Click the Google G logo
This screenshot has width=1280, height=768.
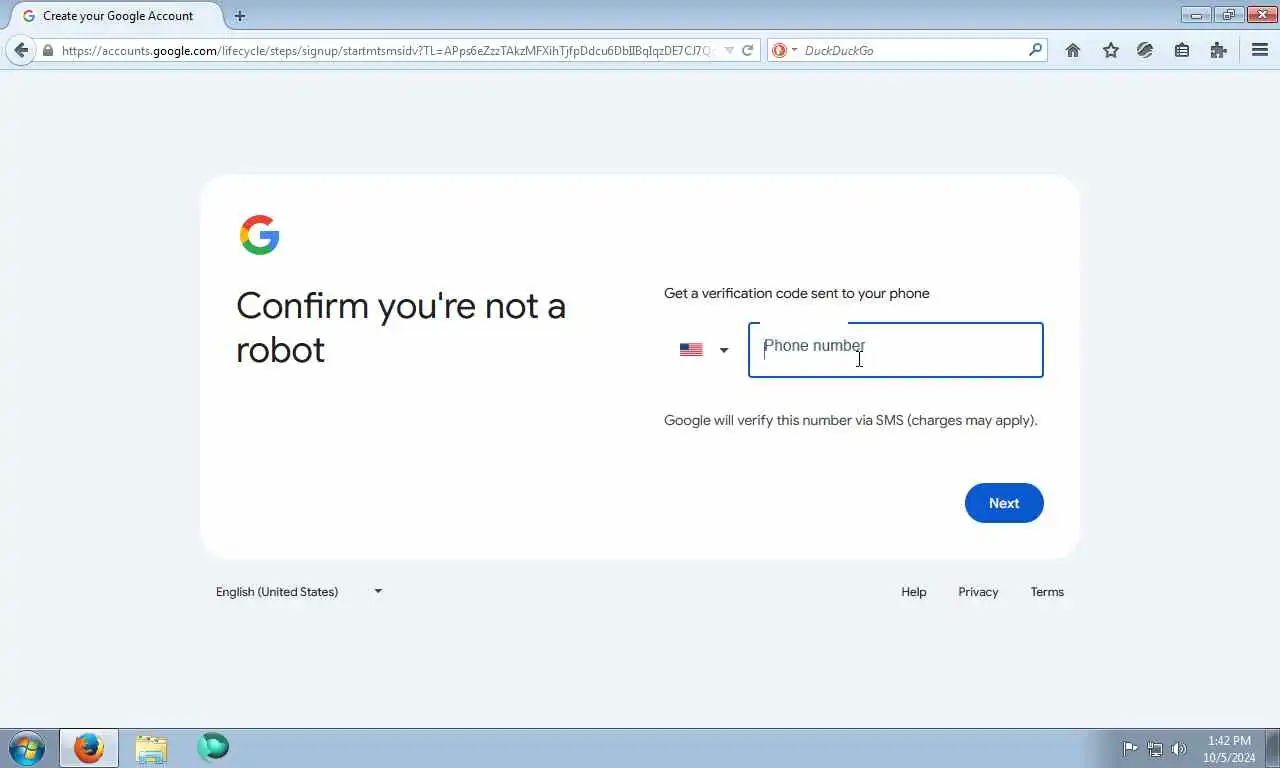click(259, 235)
